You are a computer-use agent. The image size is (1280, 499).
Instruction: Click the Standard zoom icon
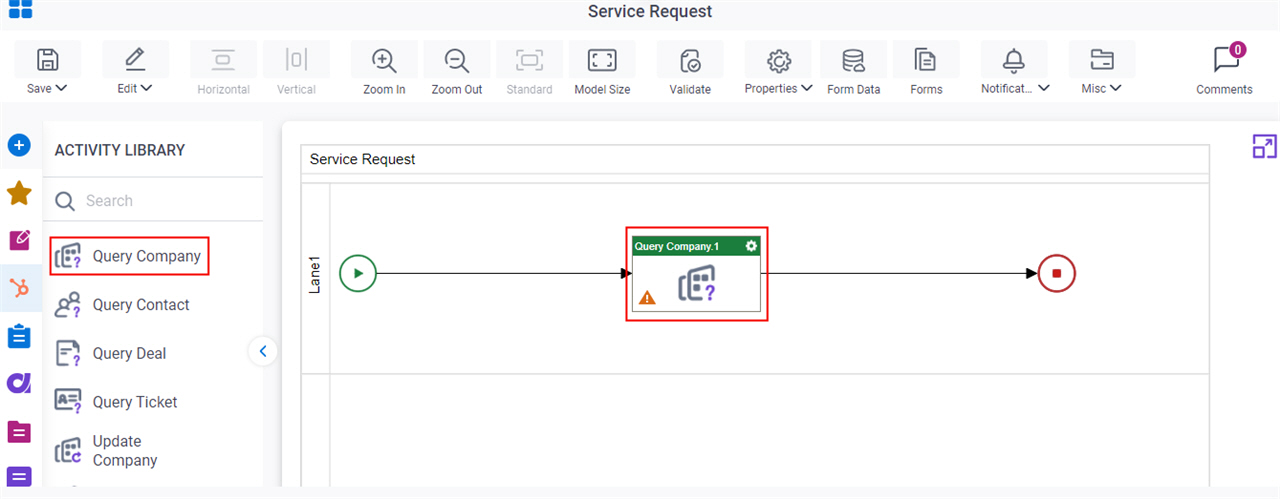[x=529, y=60]
